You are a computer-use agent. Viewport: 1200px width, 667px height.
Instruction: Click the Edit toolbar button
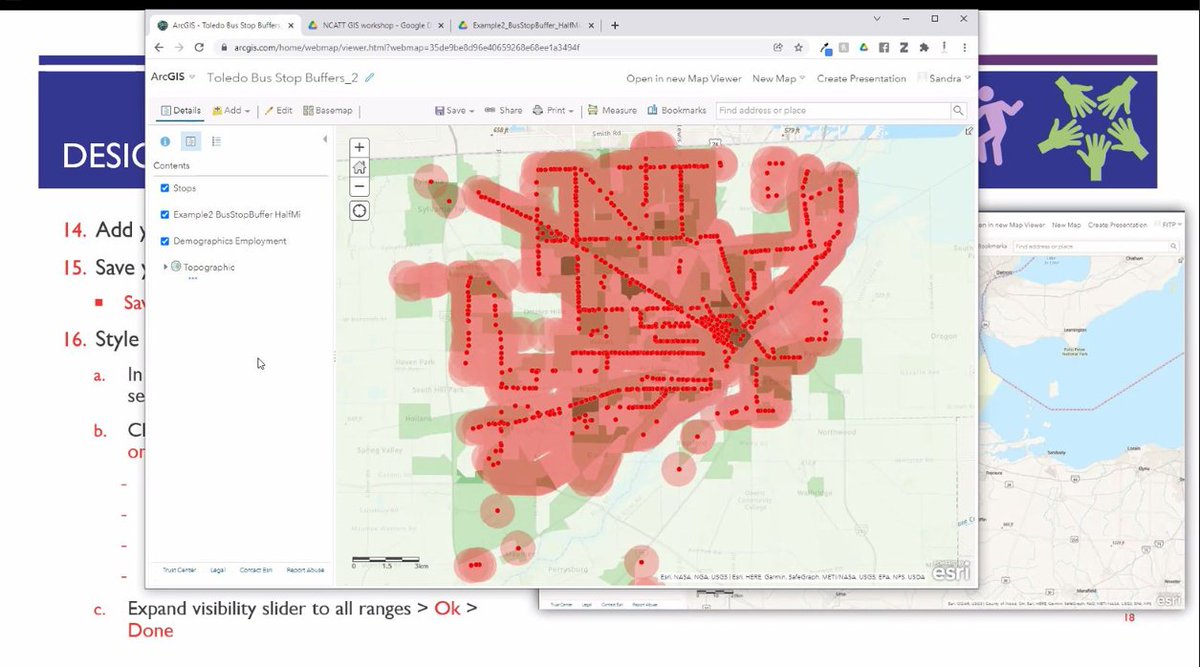coord(278,111)
